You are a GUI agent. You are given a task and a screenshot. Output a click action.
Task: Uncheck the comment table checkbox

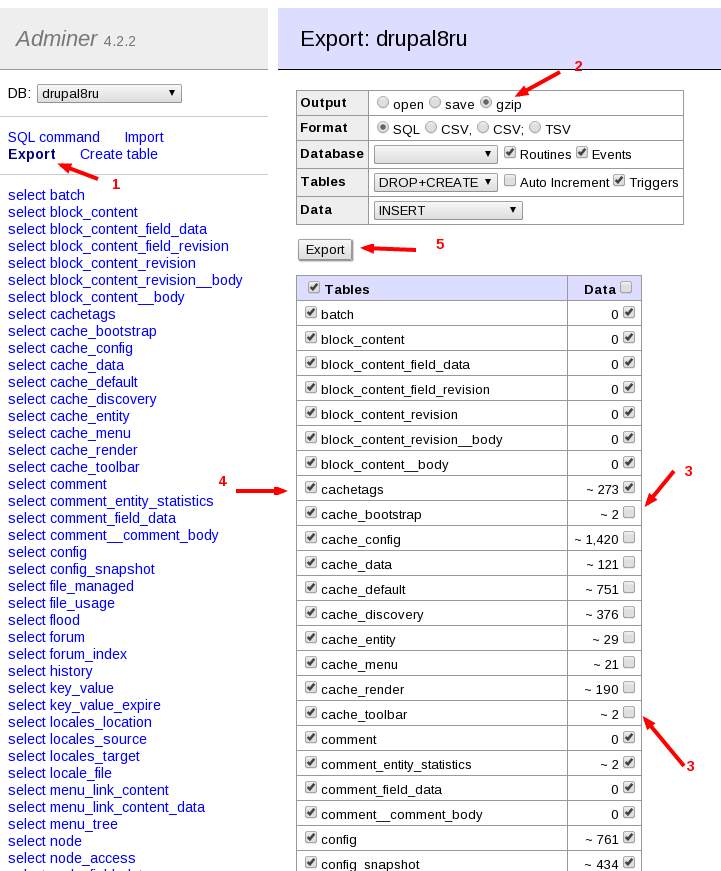311,737
